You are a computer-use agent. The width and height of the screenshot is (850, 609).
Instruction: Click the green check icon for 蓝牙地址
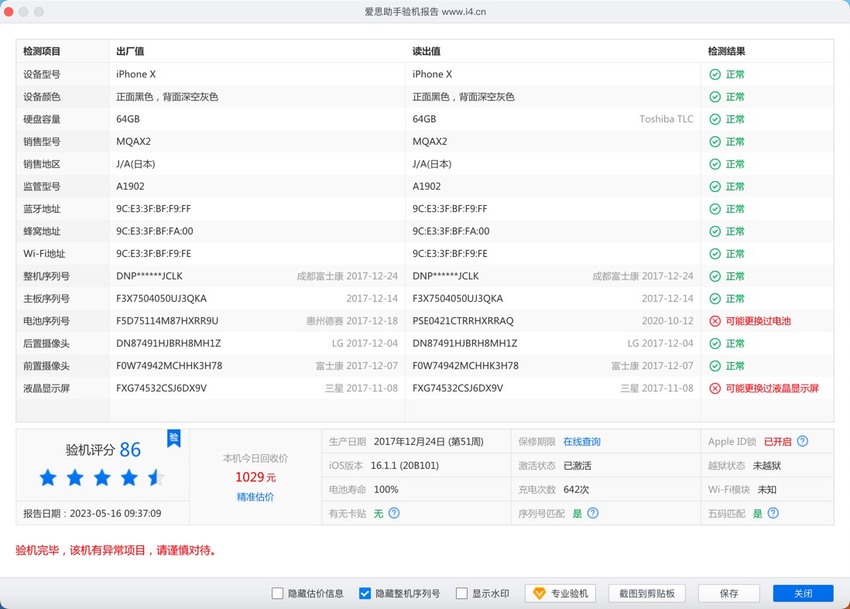715,209
